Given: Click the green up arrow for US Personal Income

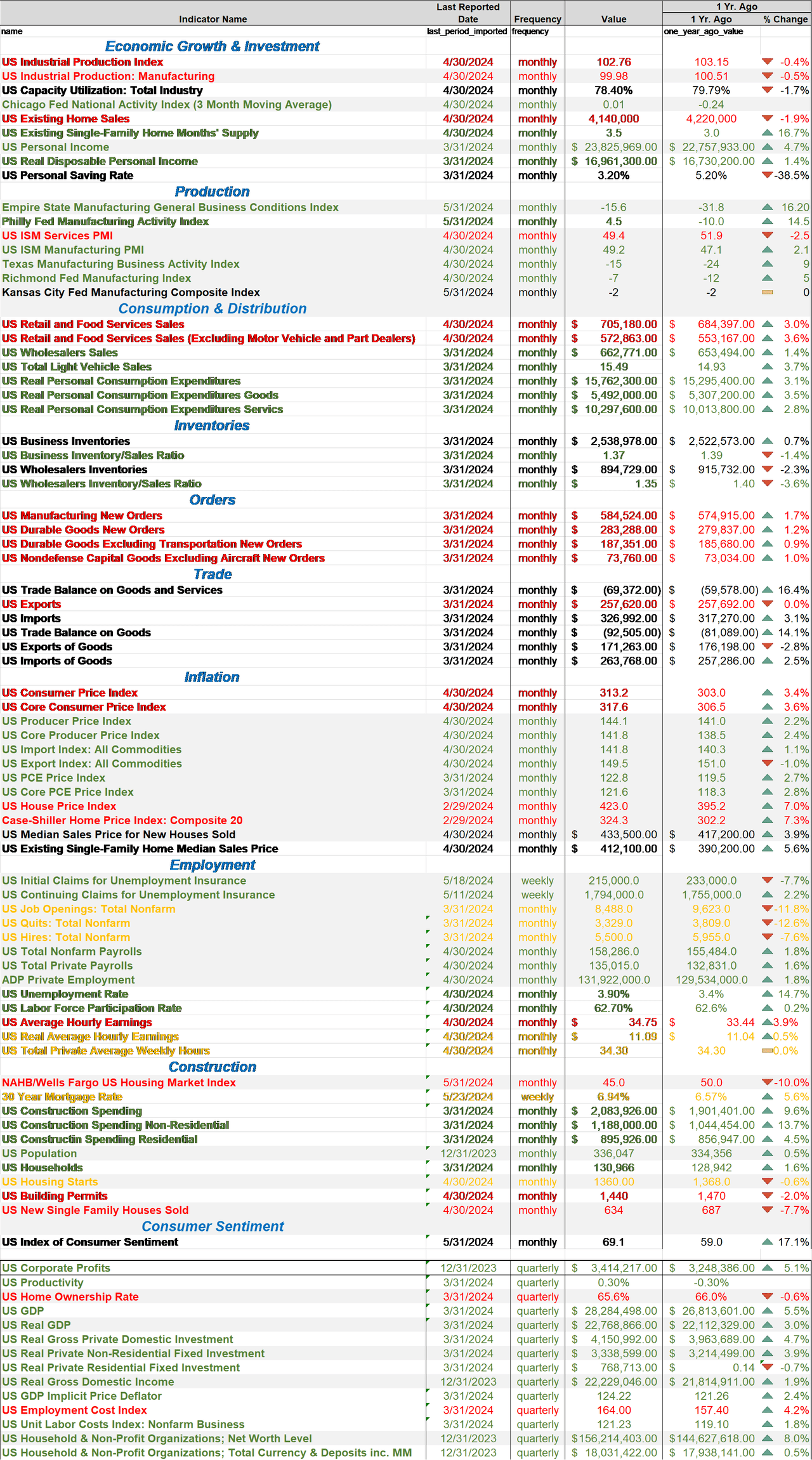Looking at the screenshot, I should pos(768,147).
